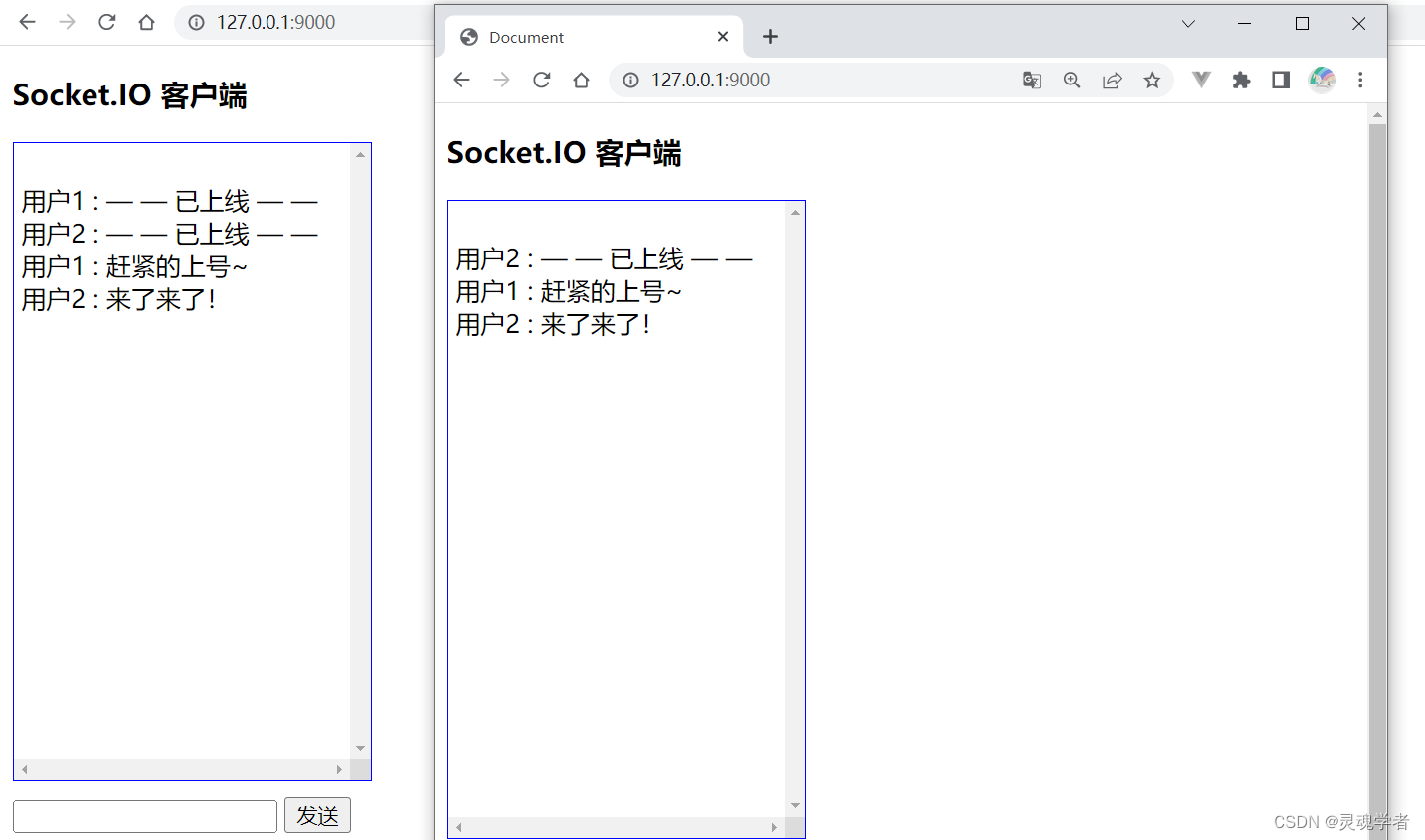Click the Chrome profile avatar icon

(x=1322, y=80)
